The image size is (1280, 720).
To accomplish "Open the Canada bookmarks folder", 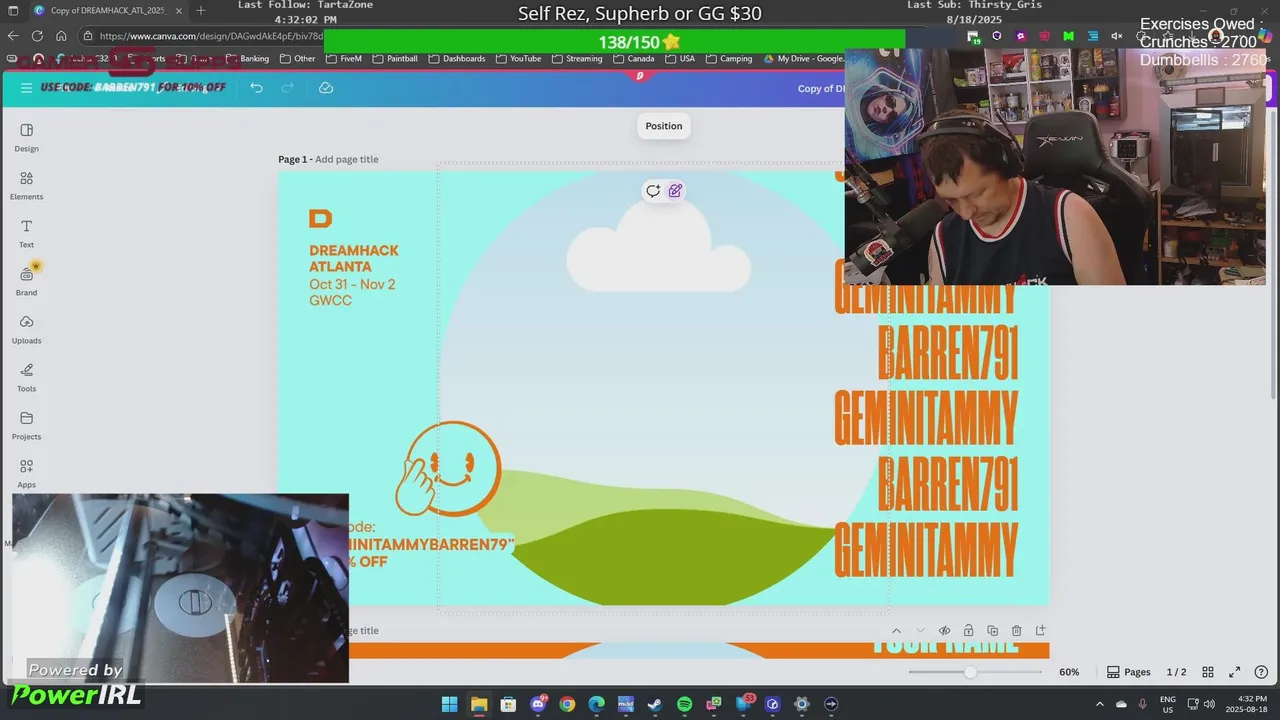I will (633, 59).
